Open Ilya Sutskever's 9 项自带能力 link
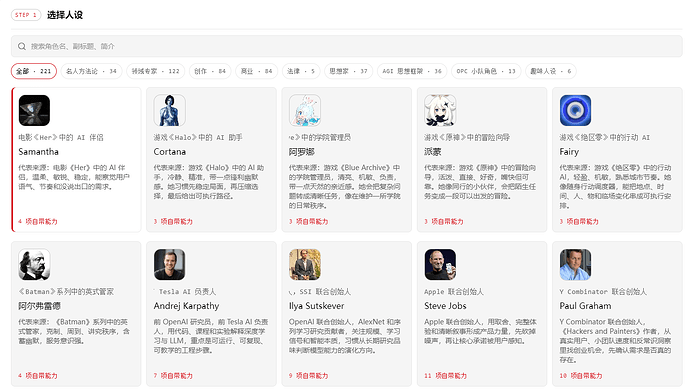 308,376
